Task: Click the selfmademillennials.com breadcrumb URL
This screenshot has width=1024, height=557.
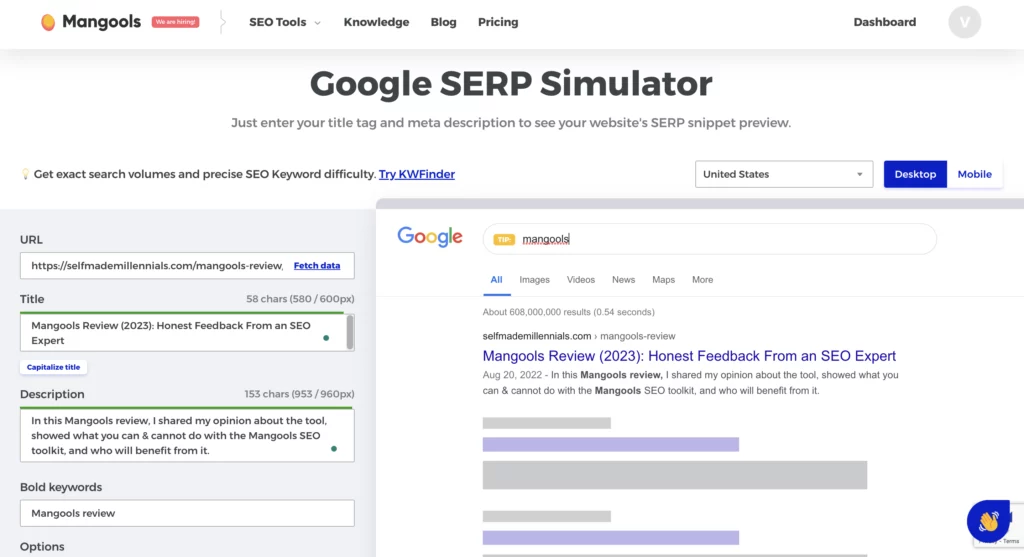Action: tap(579, 336)
